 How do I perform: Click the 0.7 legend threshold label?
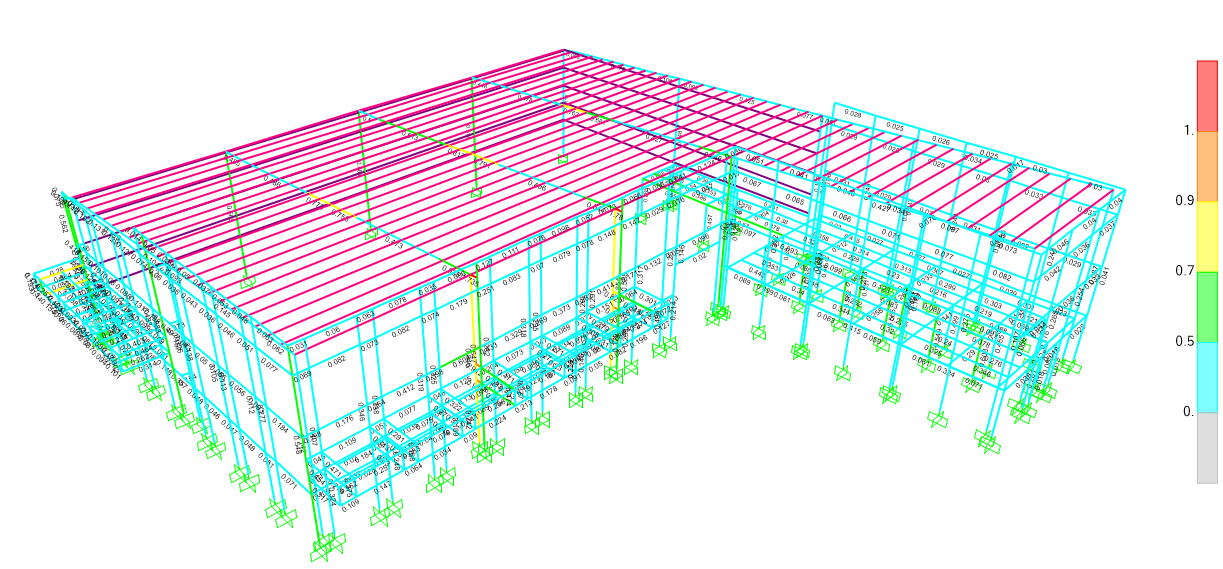coord(1184,271)
